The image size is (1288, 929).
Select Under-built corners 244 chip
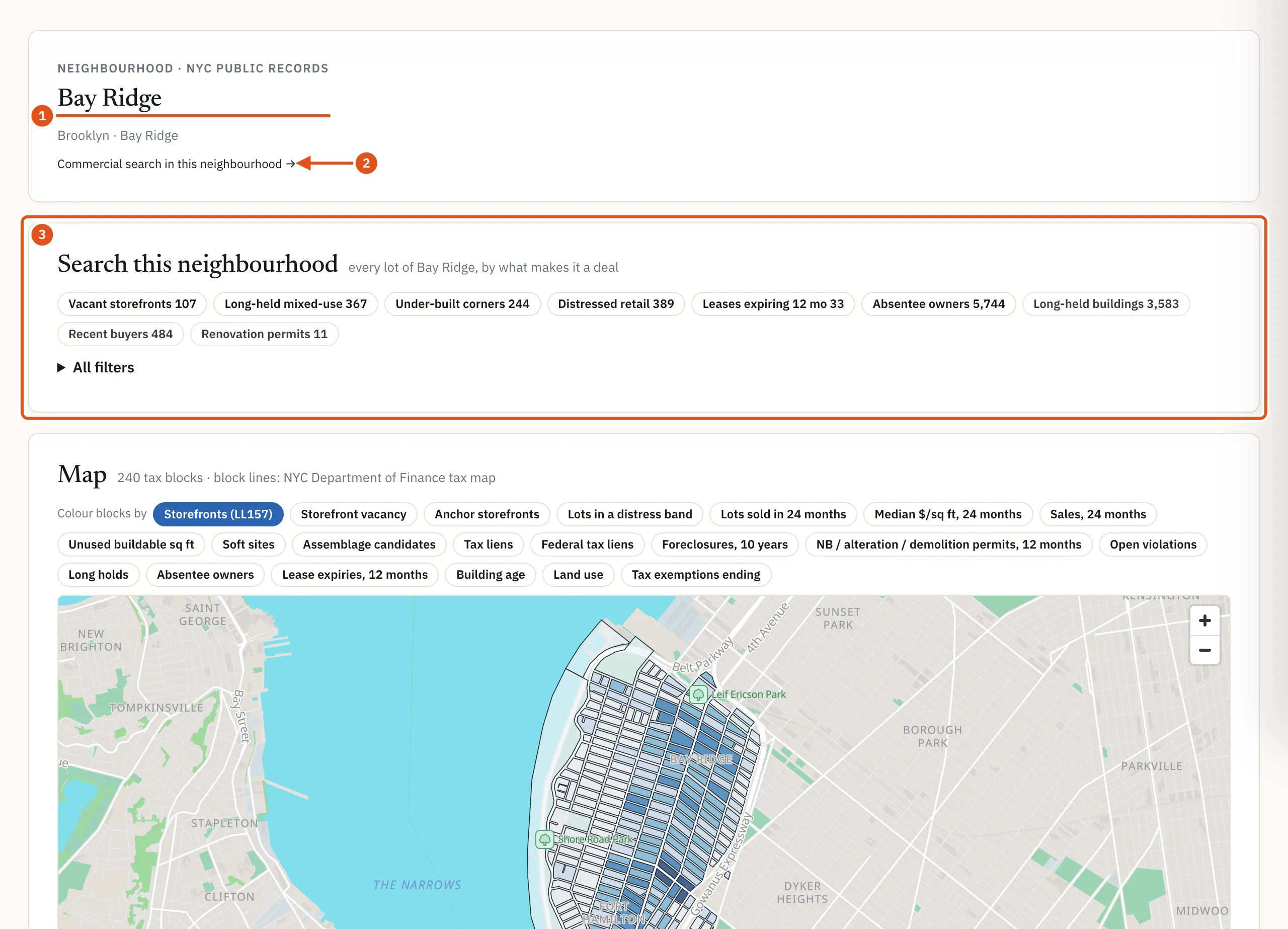coord(462,304)
